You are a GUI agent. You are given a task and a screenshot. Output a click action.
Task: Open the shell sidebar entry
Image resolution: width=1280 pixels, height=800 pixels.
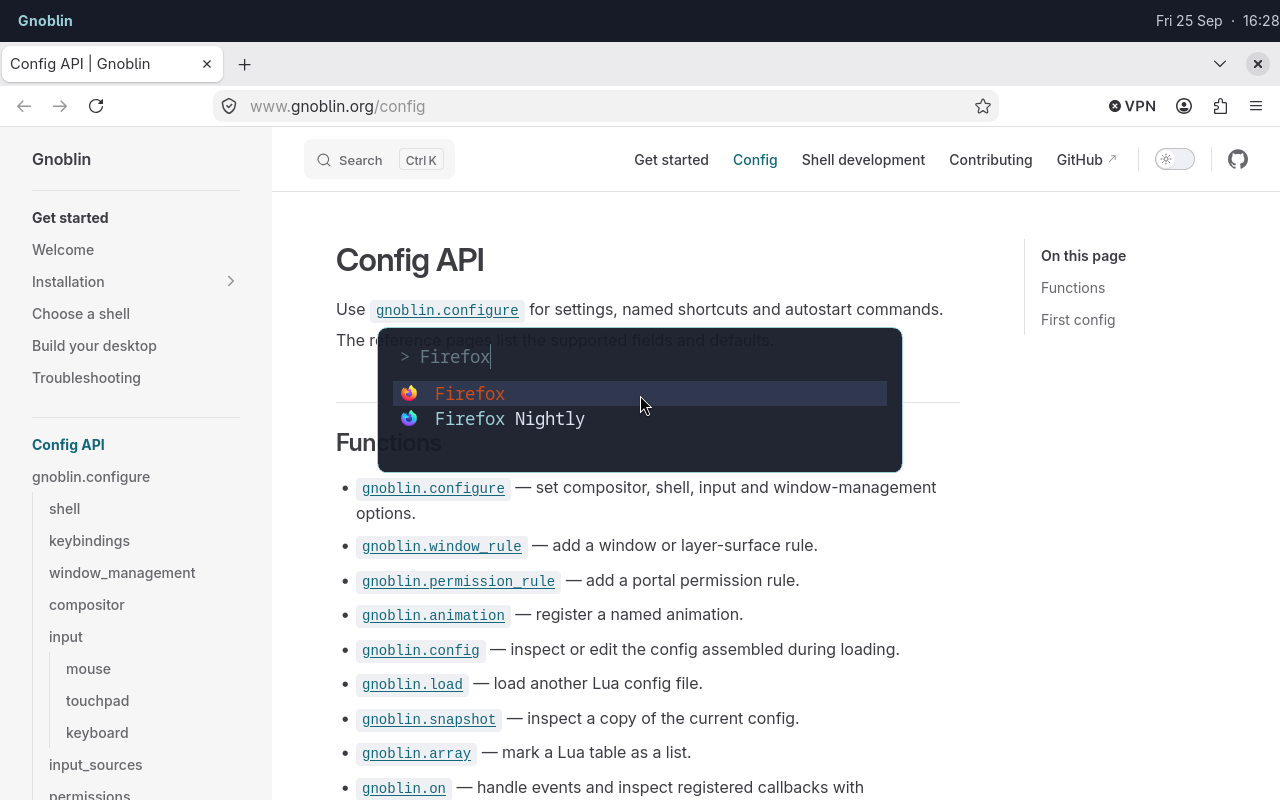pyautogui.click(x=64, y=509)
